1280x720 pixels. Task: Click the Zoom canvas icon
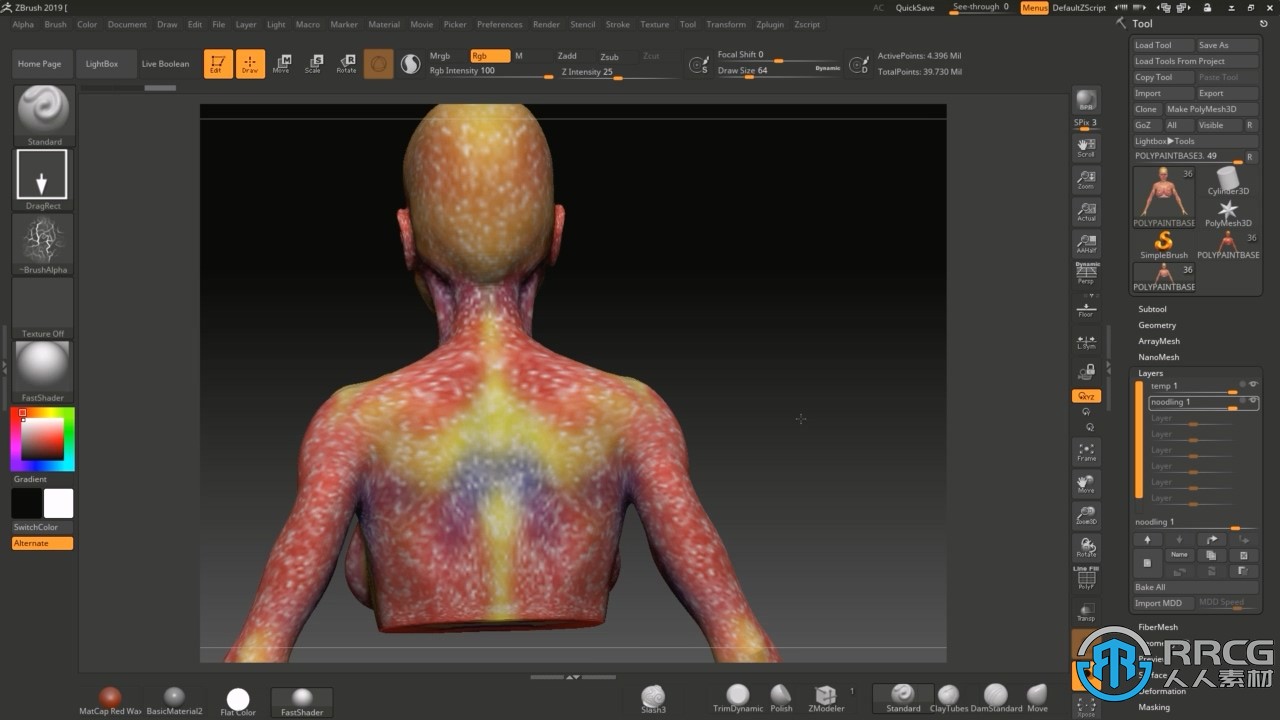(x=1086, y=180)
